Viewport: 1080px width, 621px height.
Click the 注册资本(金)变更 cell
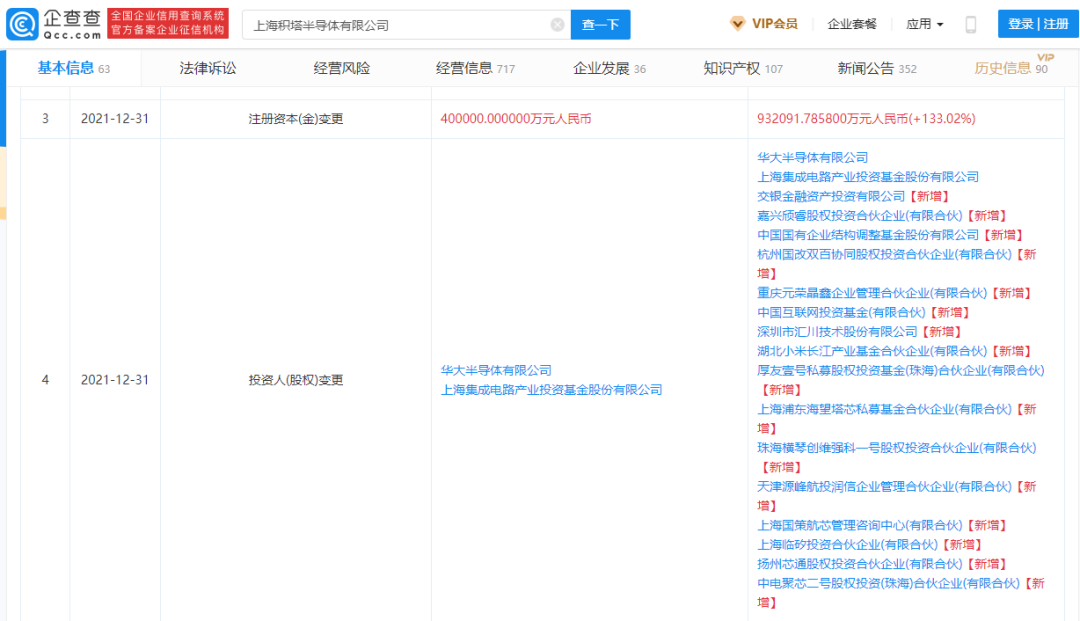[x=295, y=118]
